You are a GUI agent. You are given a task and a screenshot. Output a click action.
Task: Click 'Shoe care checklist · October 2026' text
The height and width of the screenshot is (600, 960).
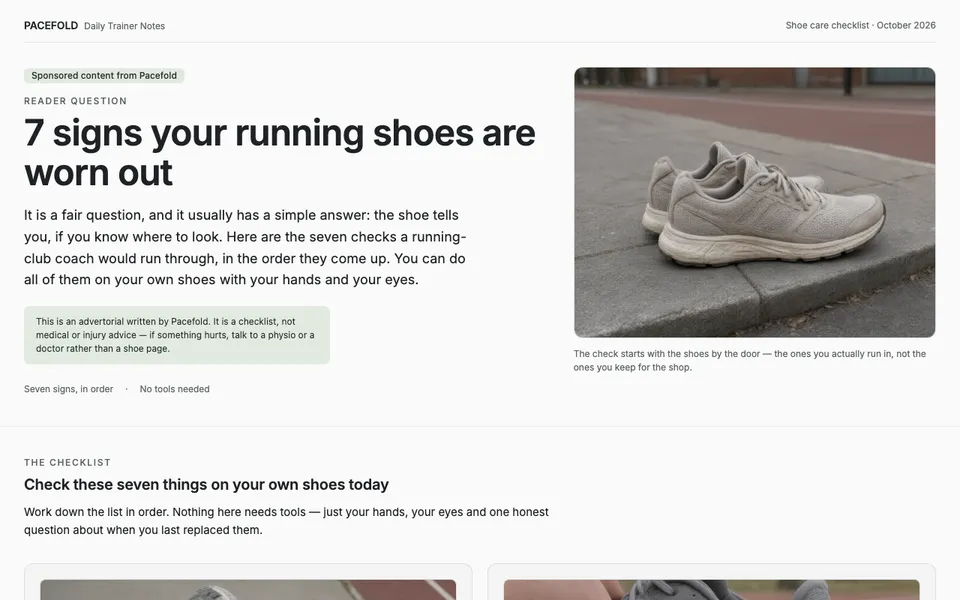coord(860,26)
